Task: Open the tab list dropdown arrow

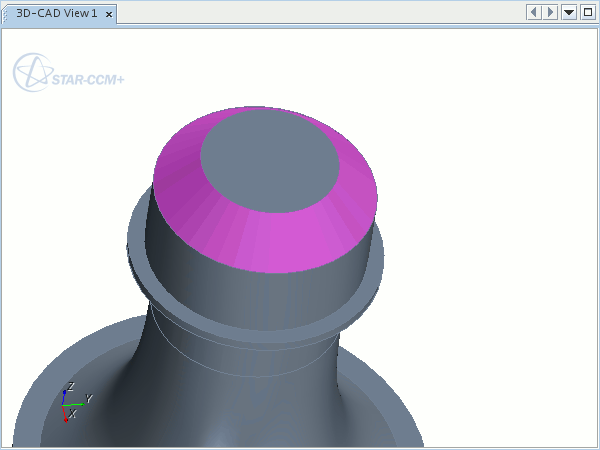Action: 569,13
